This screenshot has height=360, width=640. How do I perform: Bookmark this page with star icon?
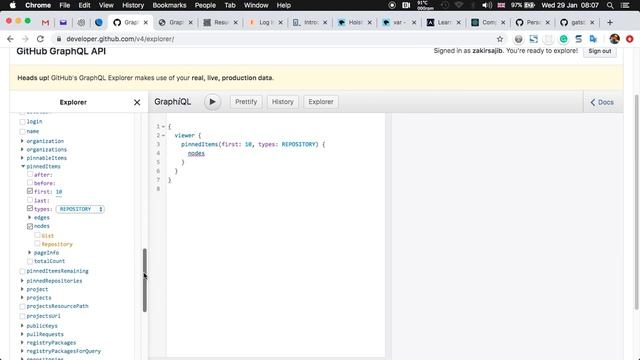500,39
